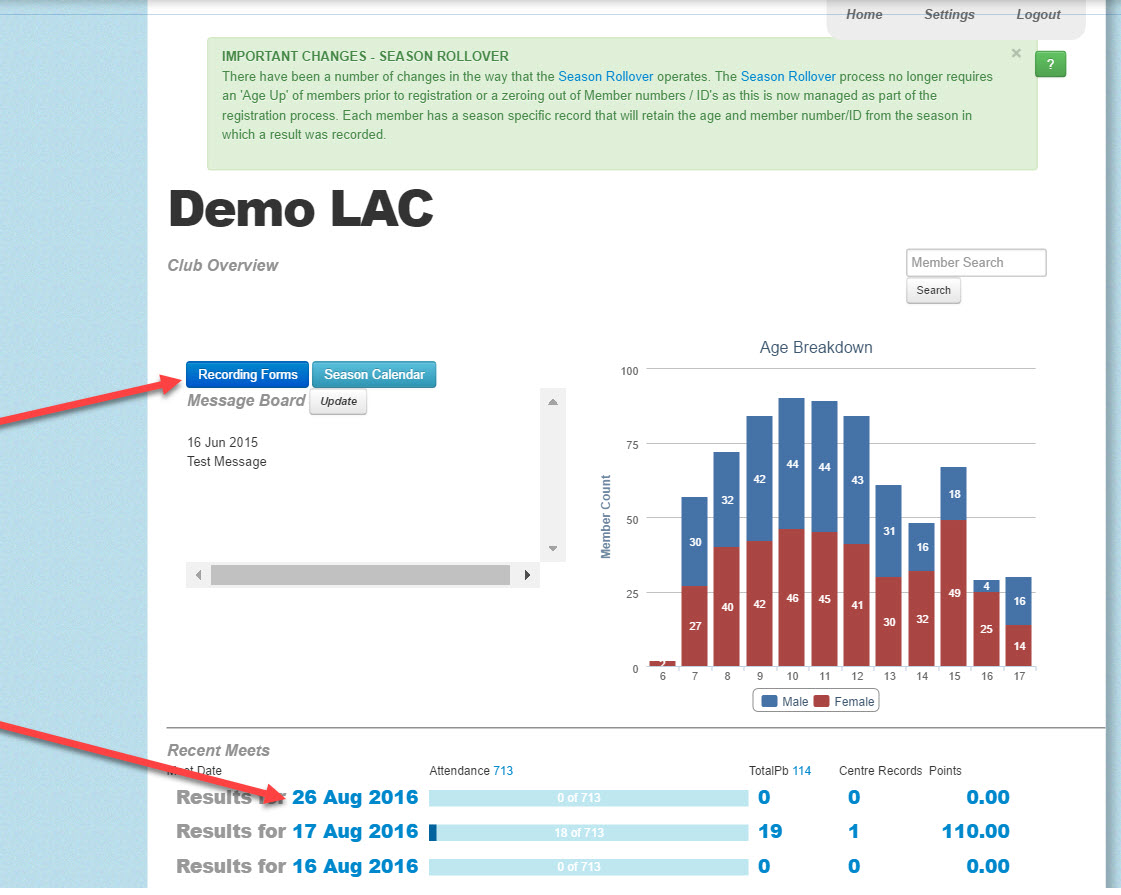Click the Attendance 713 link
This screenshot has width=1121, height=895.
coord(500,771)
